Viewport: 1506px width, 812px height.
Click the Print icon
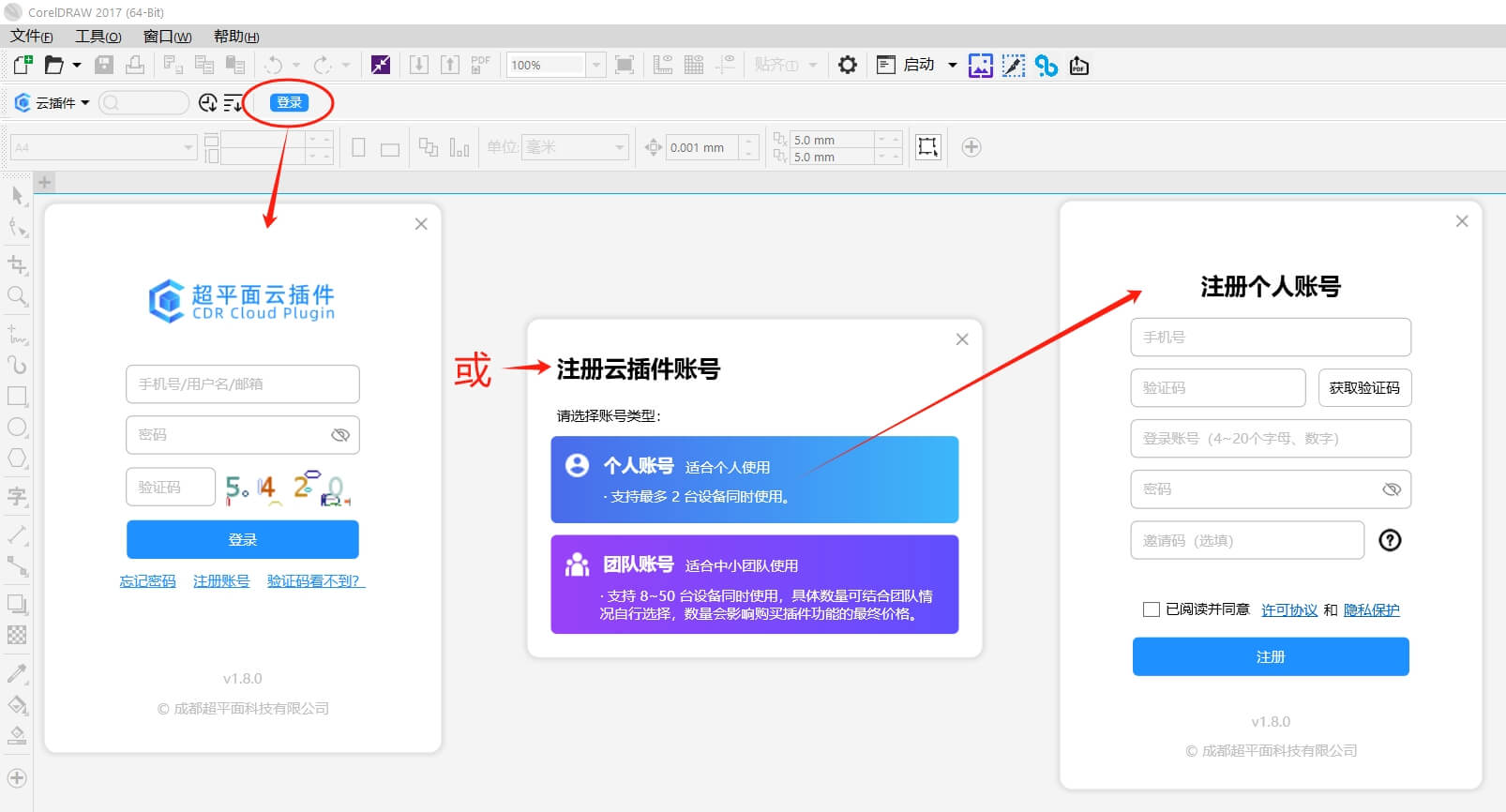coord(135,65)
